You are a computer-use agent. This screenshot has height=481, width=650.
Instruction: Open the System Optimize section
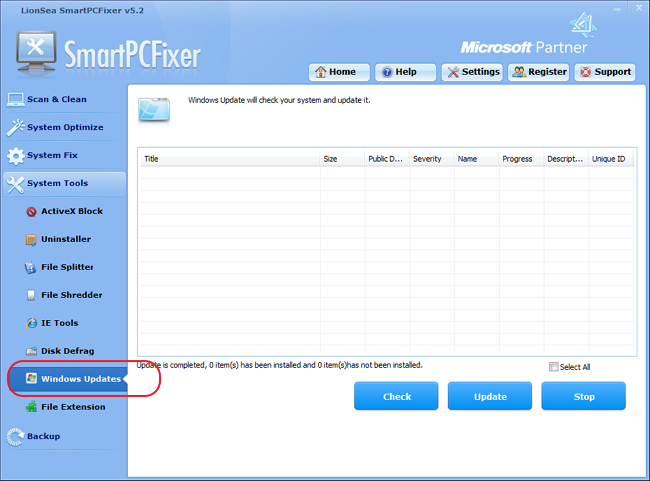point(64,127)
